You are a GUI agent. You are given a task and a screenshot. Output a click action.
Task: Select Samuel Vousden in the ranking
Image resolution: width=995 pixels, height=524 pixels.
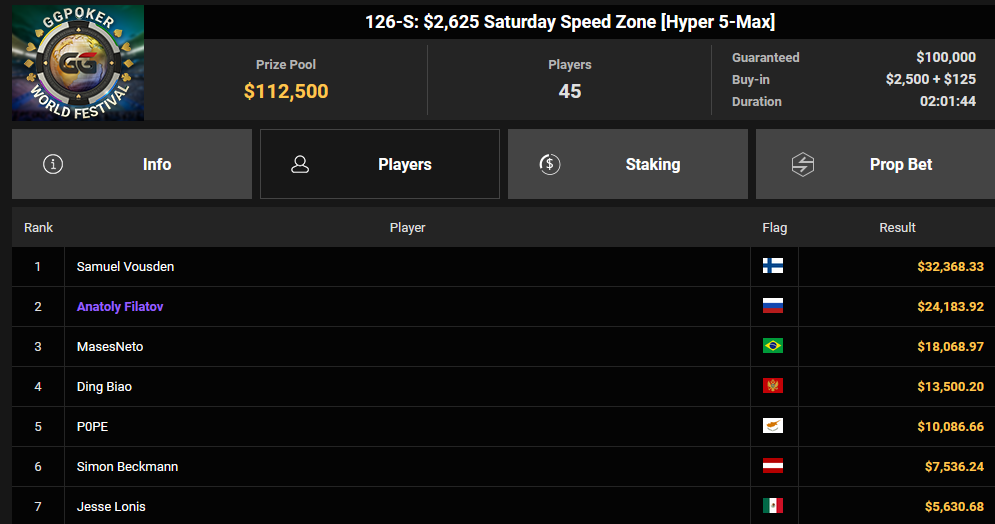click(x=125, y=266)
